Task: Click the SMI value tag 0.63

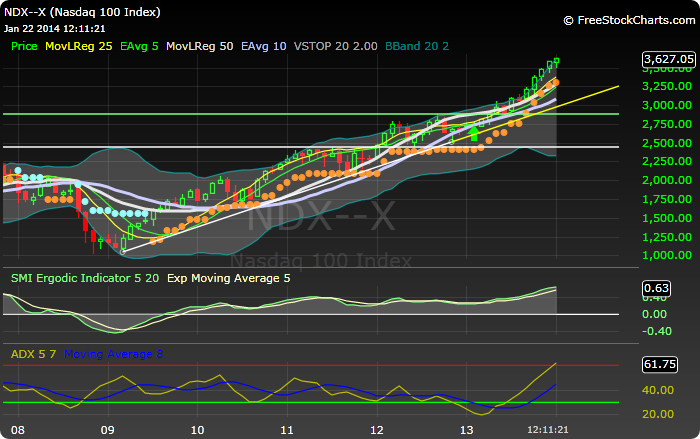Action: [656, 288]
